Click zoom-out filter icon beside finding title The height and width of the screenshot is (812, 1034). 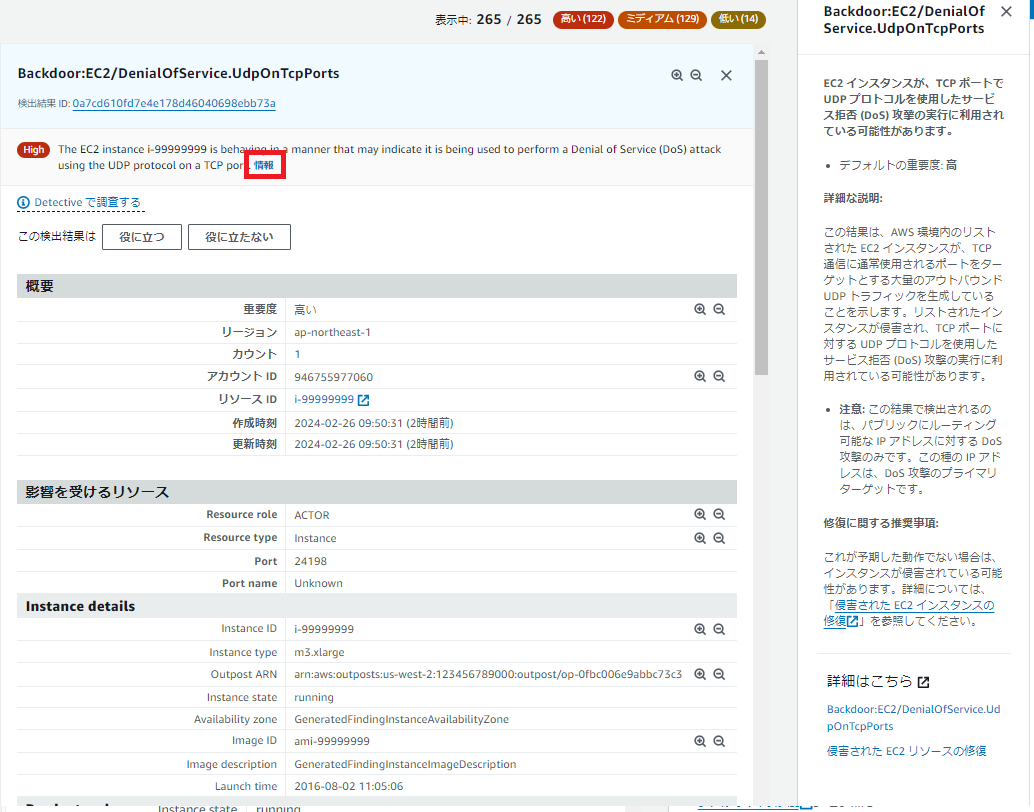pyautogui.click(x=696, y=75)
